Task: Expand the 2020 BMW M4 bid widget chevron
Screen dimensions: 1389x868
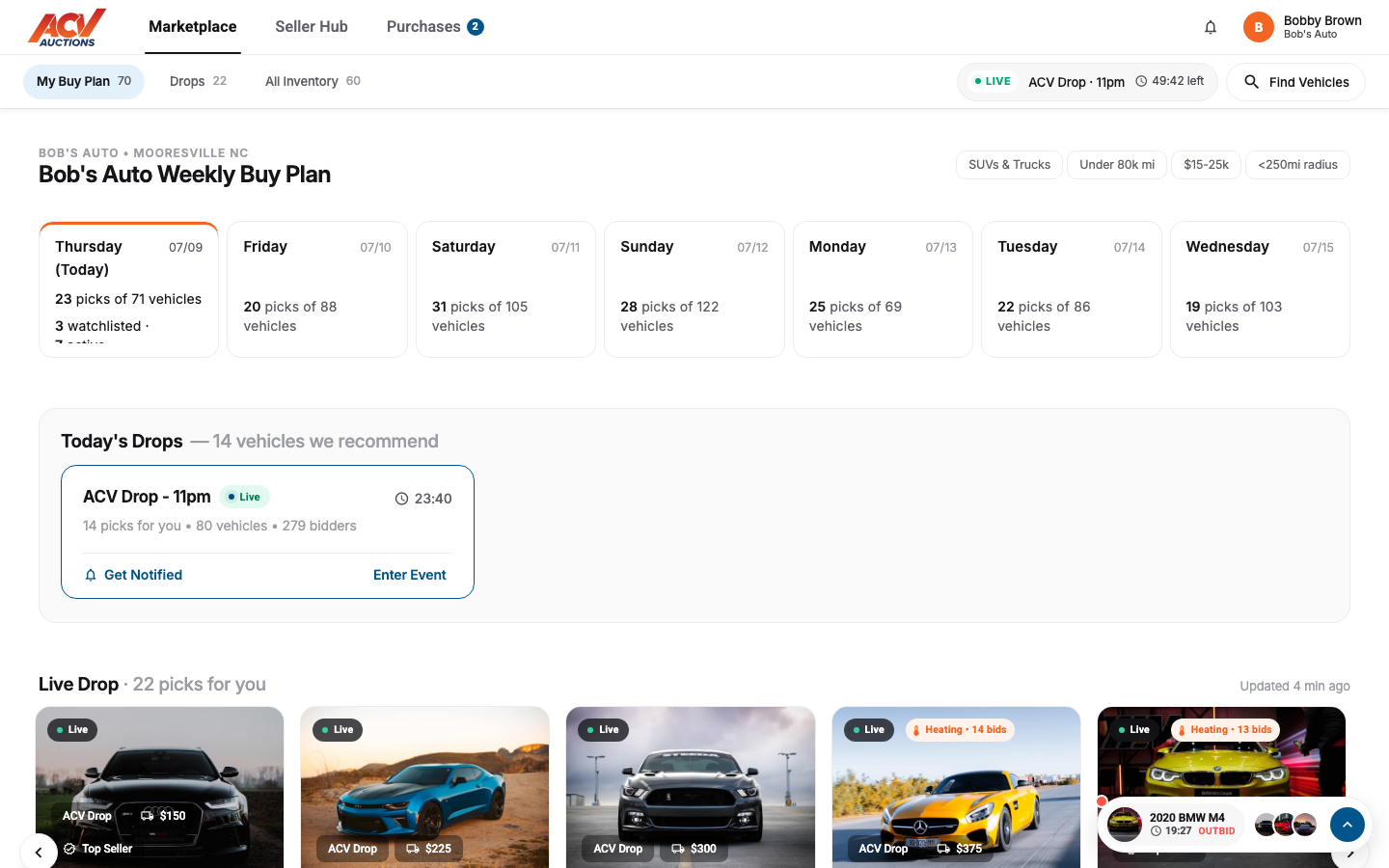Action: tap(1348, 825)
